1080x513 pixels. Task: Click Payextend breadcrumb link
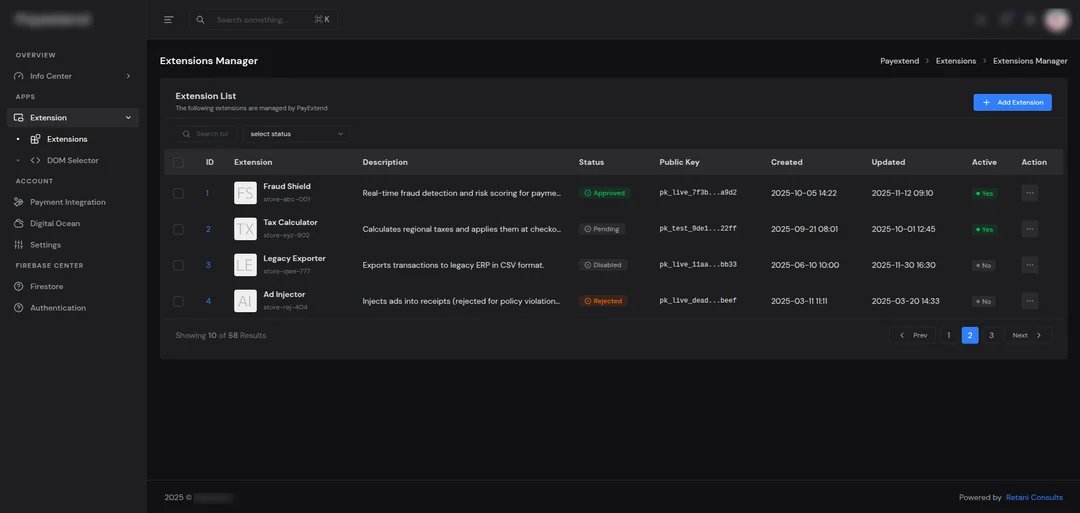tap(900, 61)
